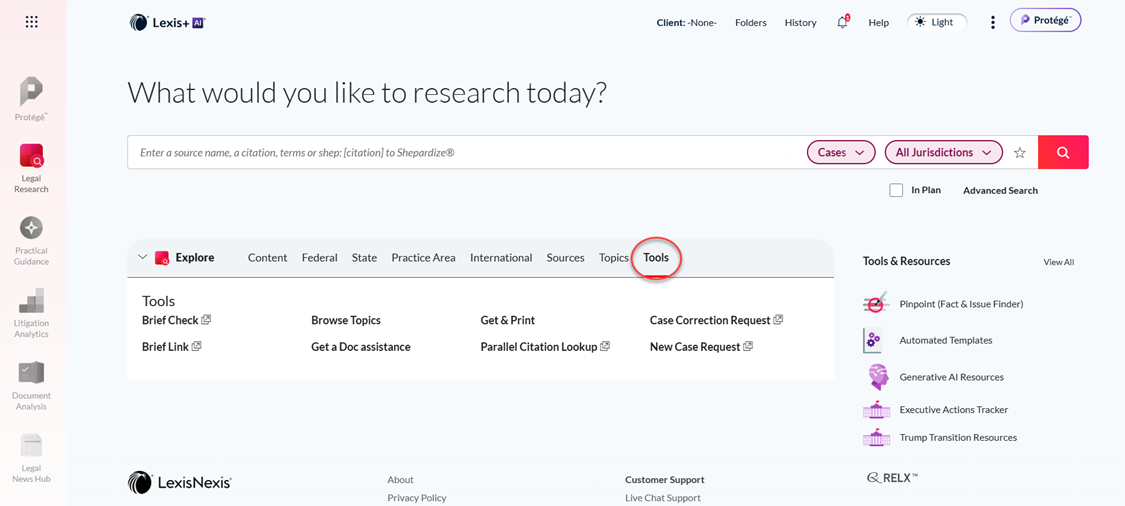Image resolution: width=1125 pixels, height=506 pixels.
Task: Click the star favorite filters icon
Action: tap(1020, 152)
